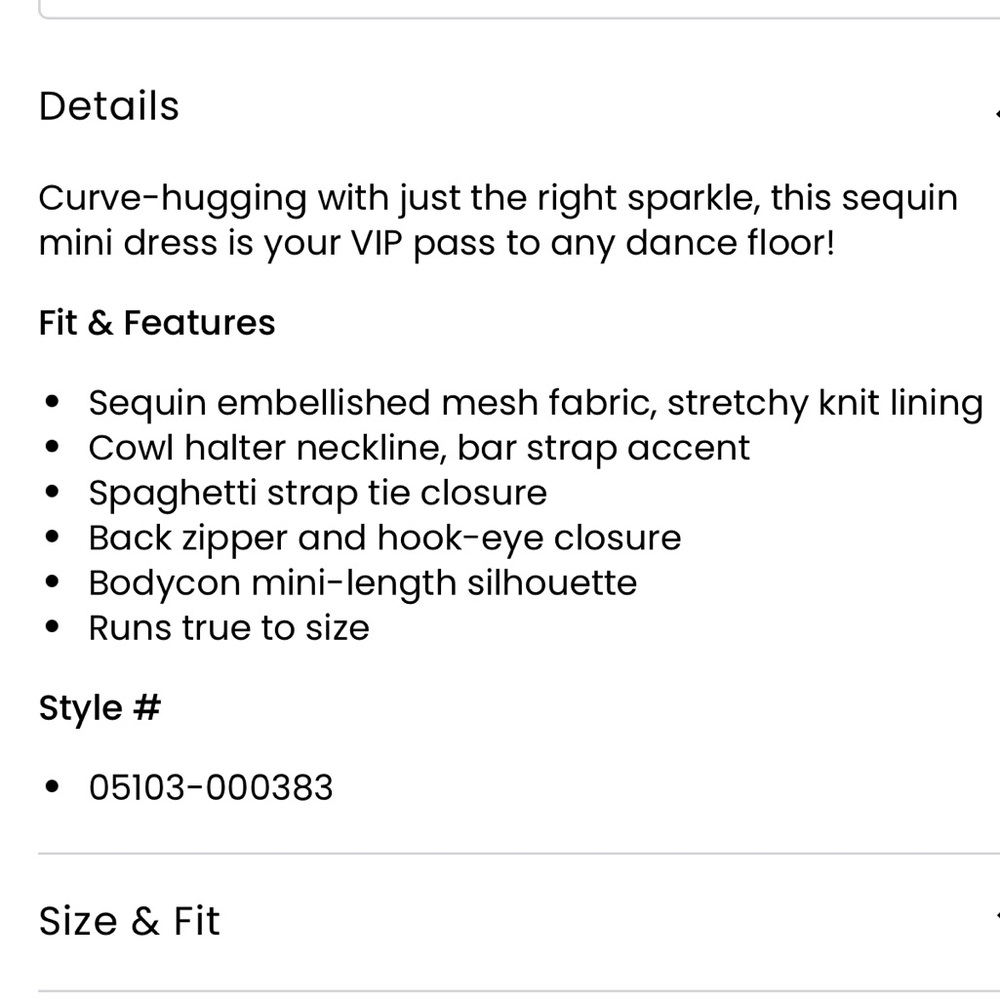The width and height of the screenshot is (1000, 1000).
Task: Select the style number 05103-000383
Action: pyautogui.click(x=210, y=787)
